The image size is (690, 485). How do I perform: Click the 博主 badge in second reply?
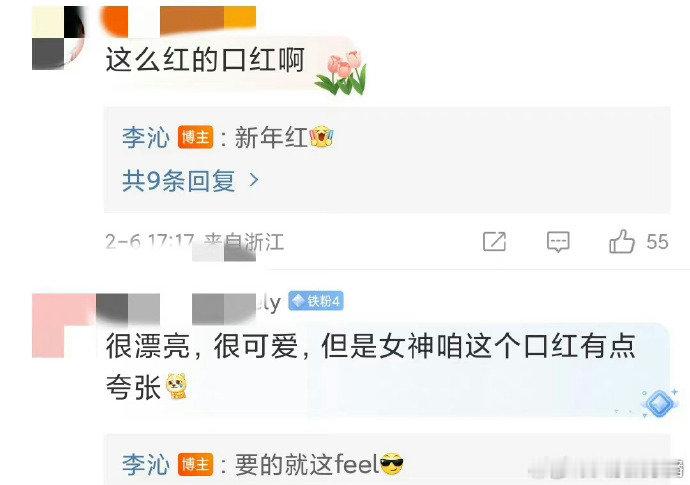tap(195, 464)
